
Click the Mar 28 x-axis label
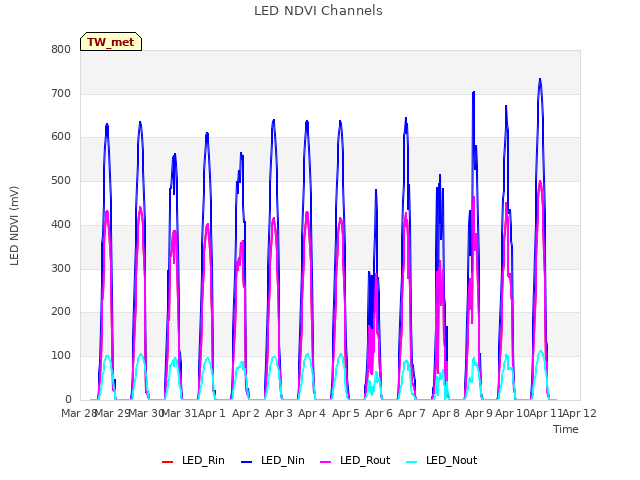79,413
